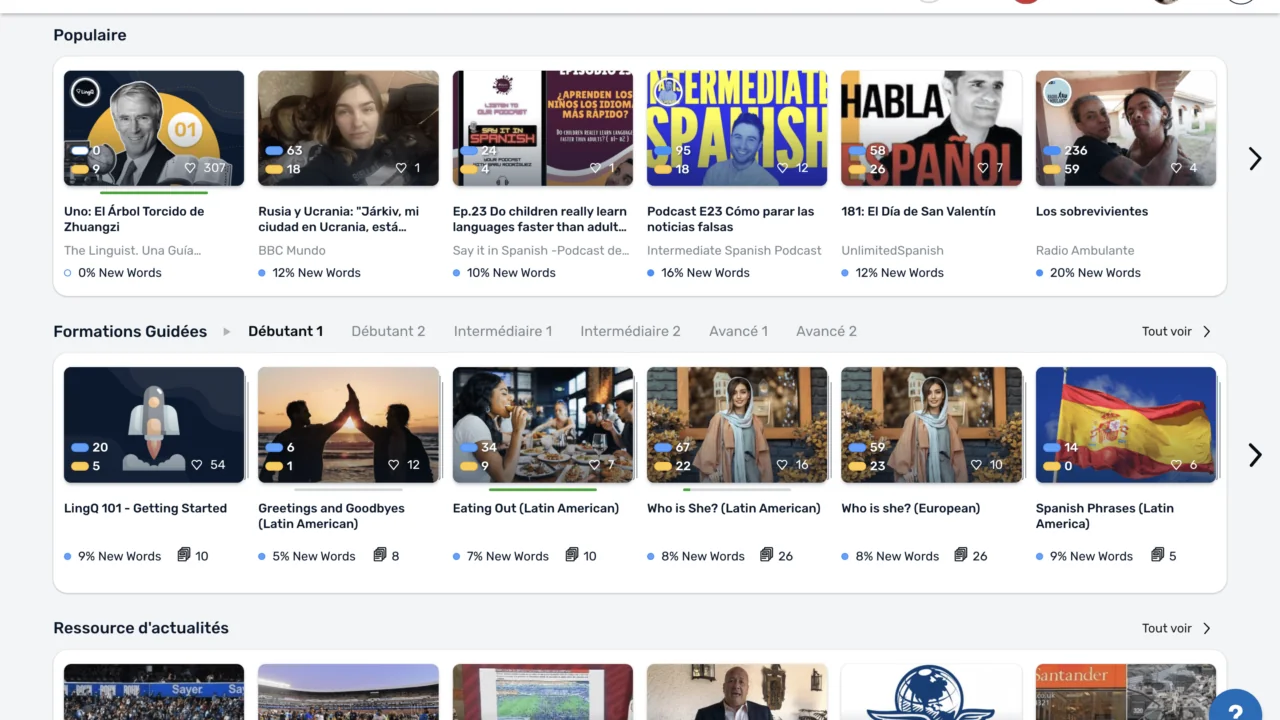
Task: Select the Intermédiaire 1 tab
Action: pos(502,332)
